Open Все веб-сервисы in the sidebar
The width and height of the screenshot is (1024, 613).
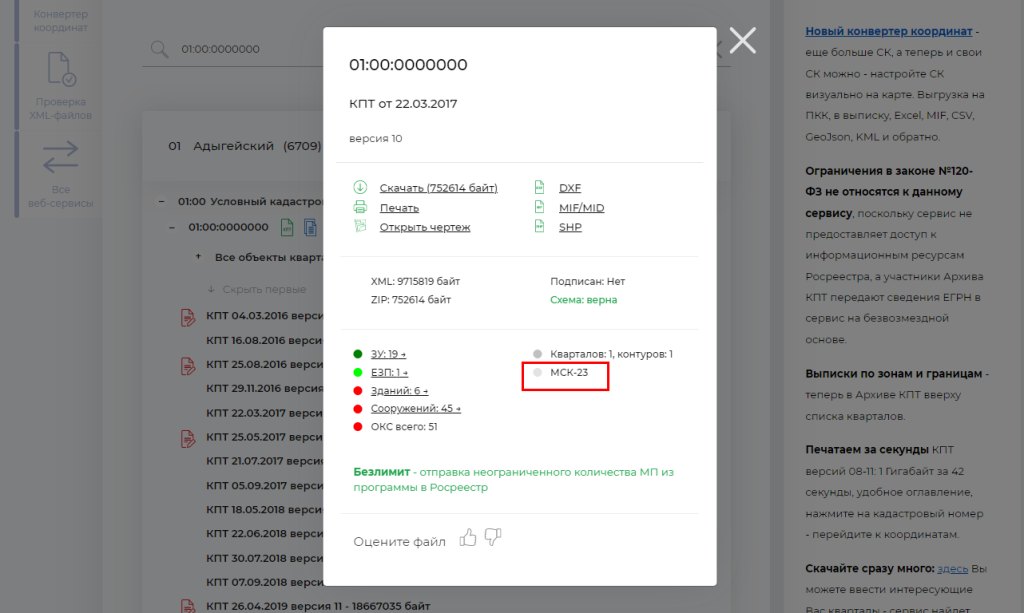tap(61, 175)
